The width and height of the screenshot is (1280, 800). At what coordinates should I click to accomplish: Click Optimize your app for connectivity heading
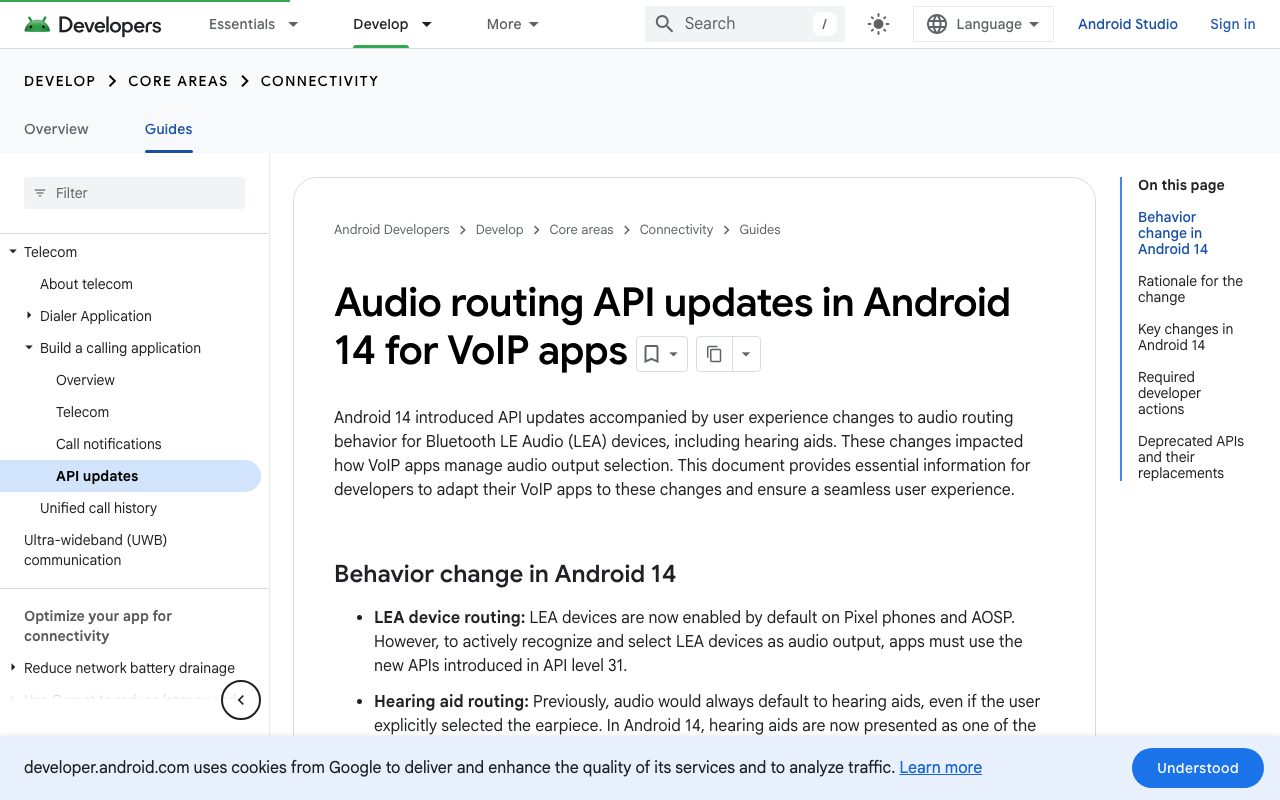(x=98, y=626)
